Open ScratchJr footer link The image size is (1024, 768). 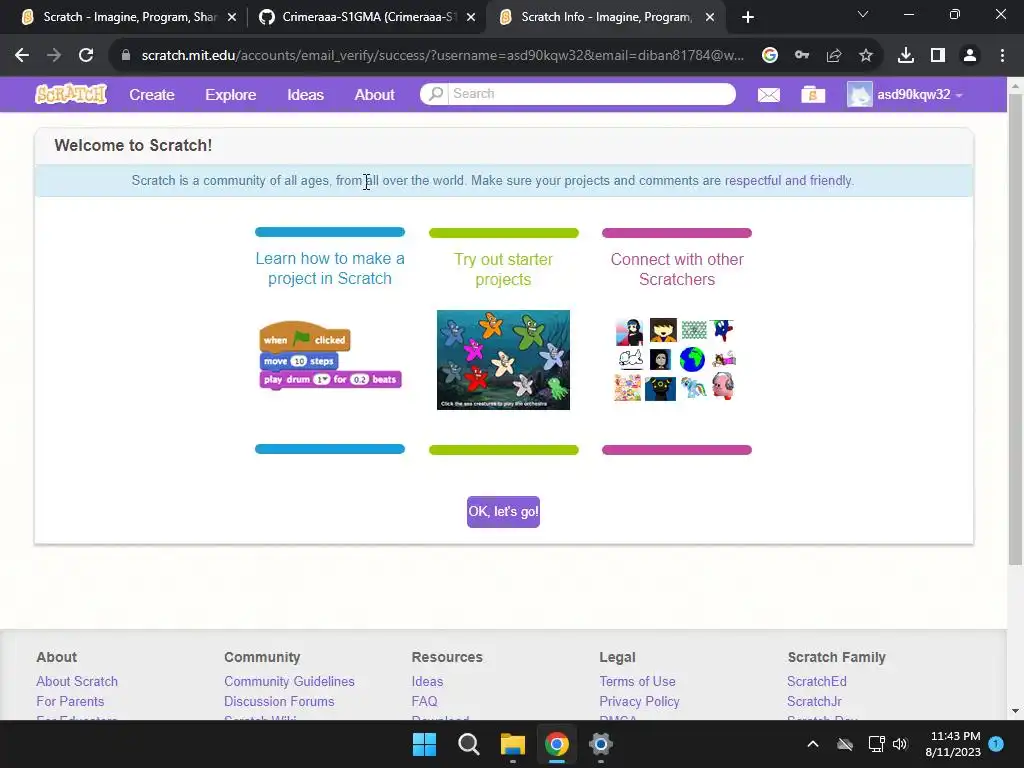(814, 701)
